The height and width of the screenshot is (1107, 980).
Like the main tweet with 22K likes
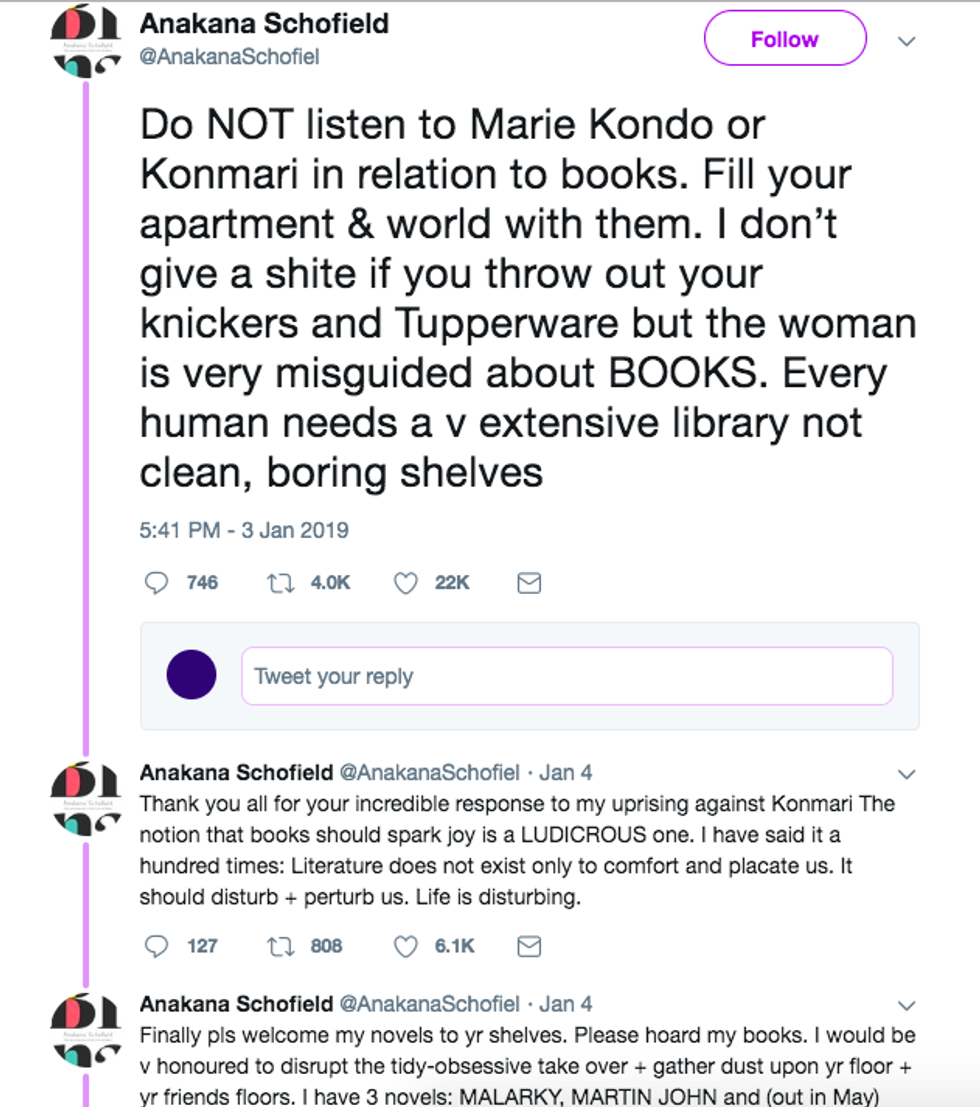(405, 583)
